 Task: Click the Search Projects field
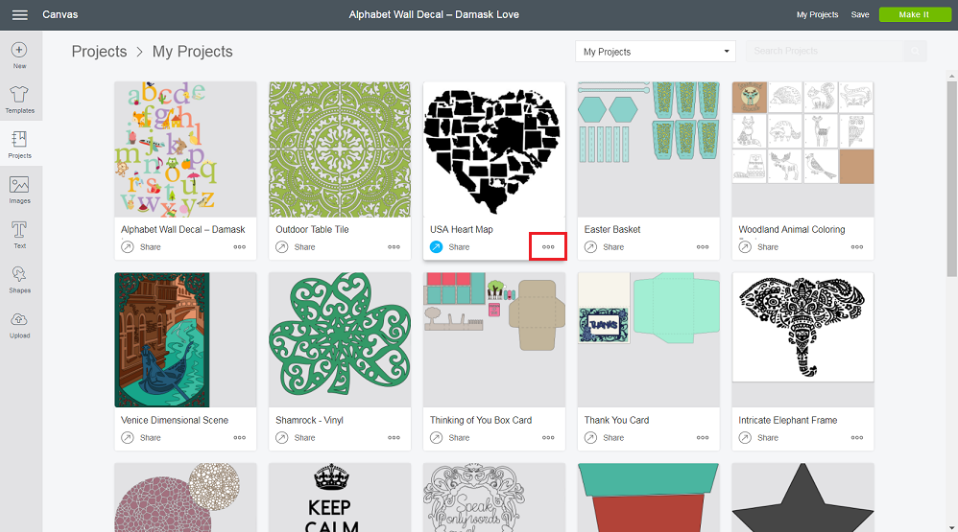[825, 51]
